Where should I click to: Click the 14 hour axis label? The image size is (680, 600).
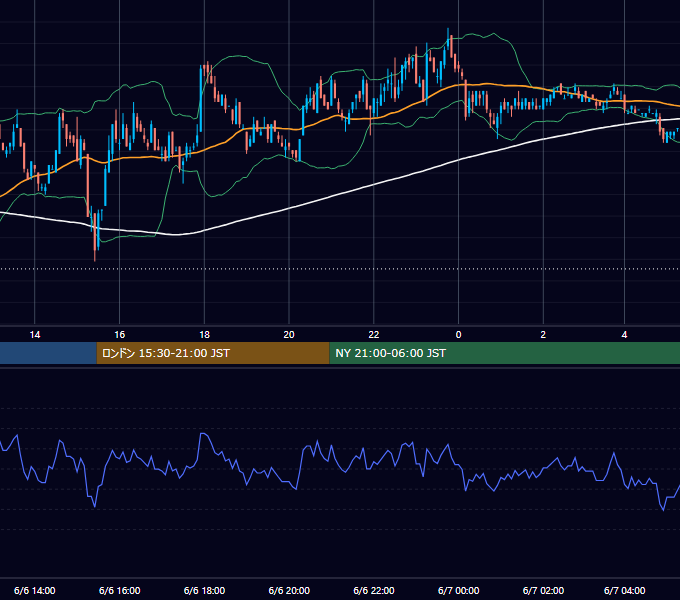pos(35,335)
